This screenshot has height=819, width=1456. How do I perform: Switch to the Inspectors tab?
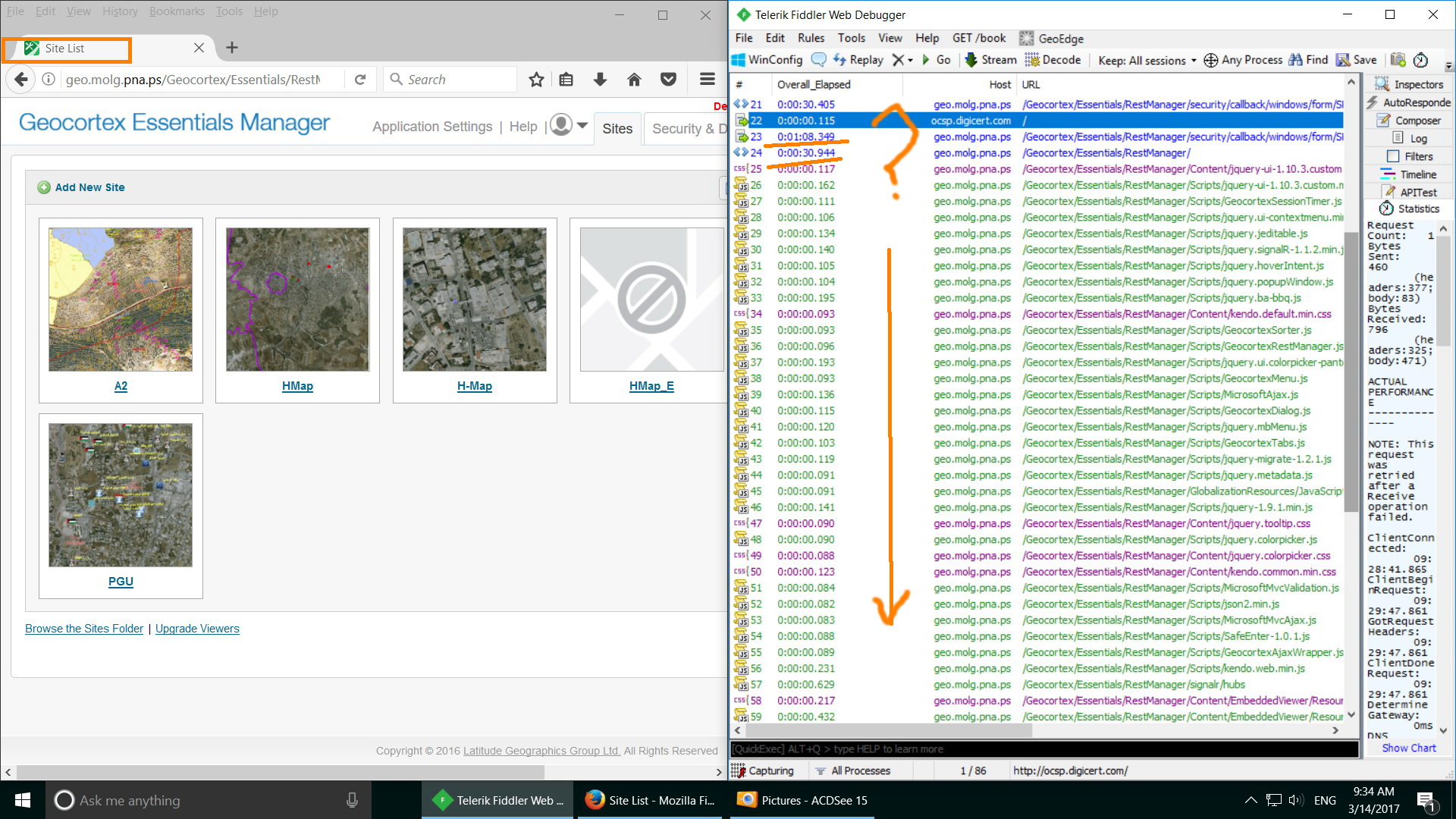[x=1409, y=84]
